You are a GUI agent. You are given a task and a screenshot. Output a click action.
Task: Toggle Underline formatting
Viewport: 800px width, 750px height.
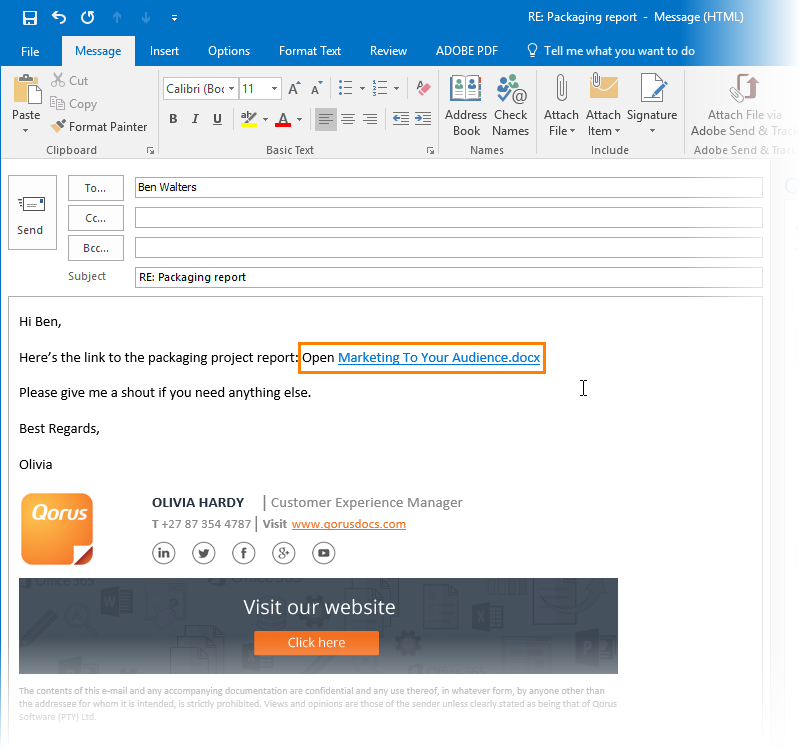coord(217,119)
